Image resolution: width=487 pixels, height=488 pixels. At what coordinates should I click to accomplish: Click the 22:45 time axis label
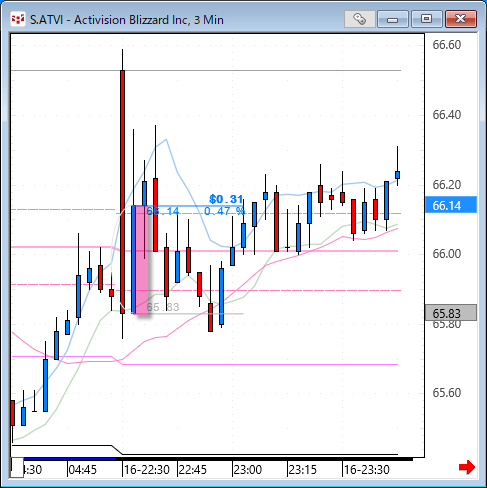[x=193, y=470]
